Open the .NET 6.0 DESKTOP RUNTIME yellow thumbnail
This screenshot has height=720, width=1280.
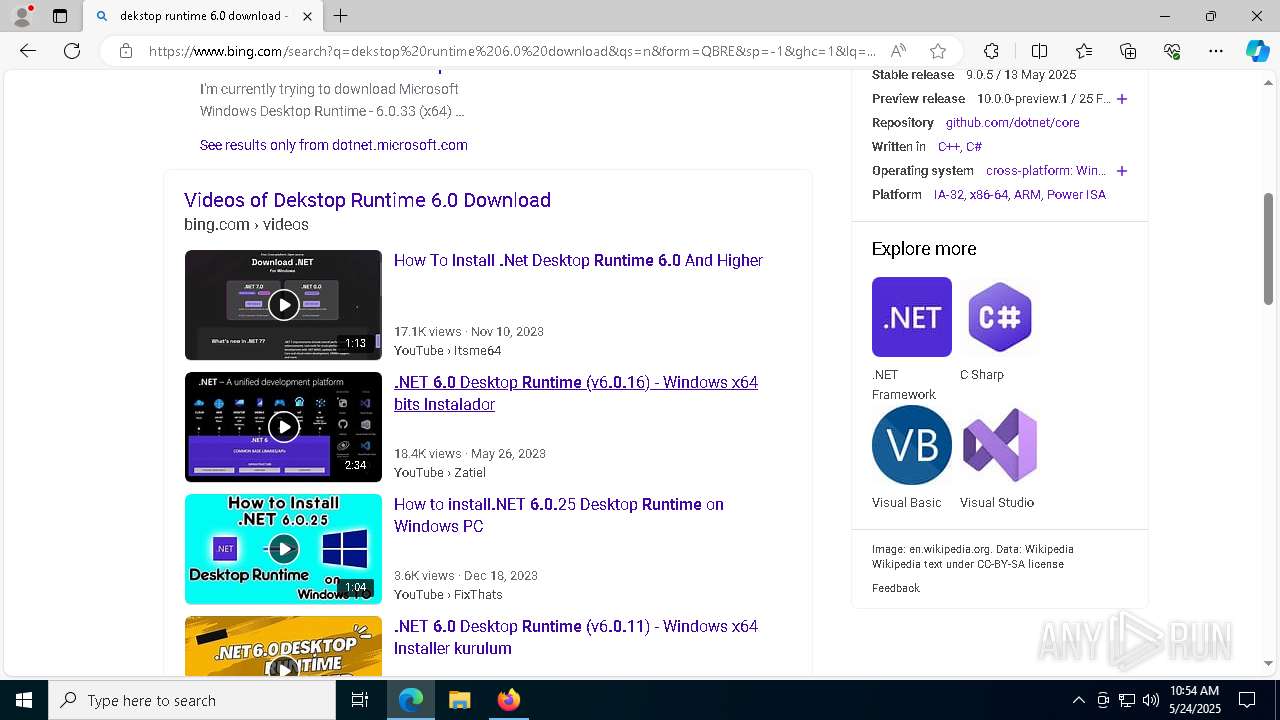[283, 646]
